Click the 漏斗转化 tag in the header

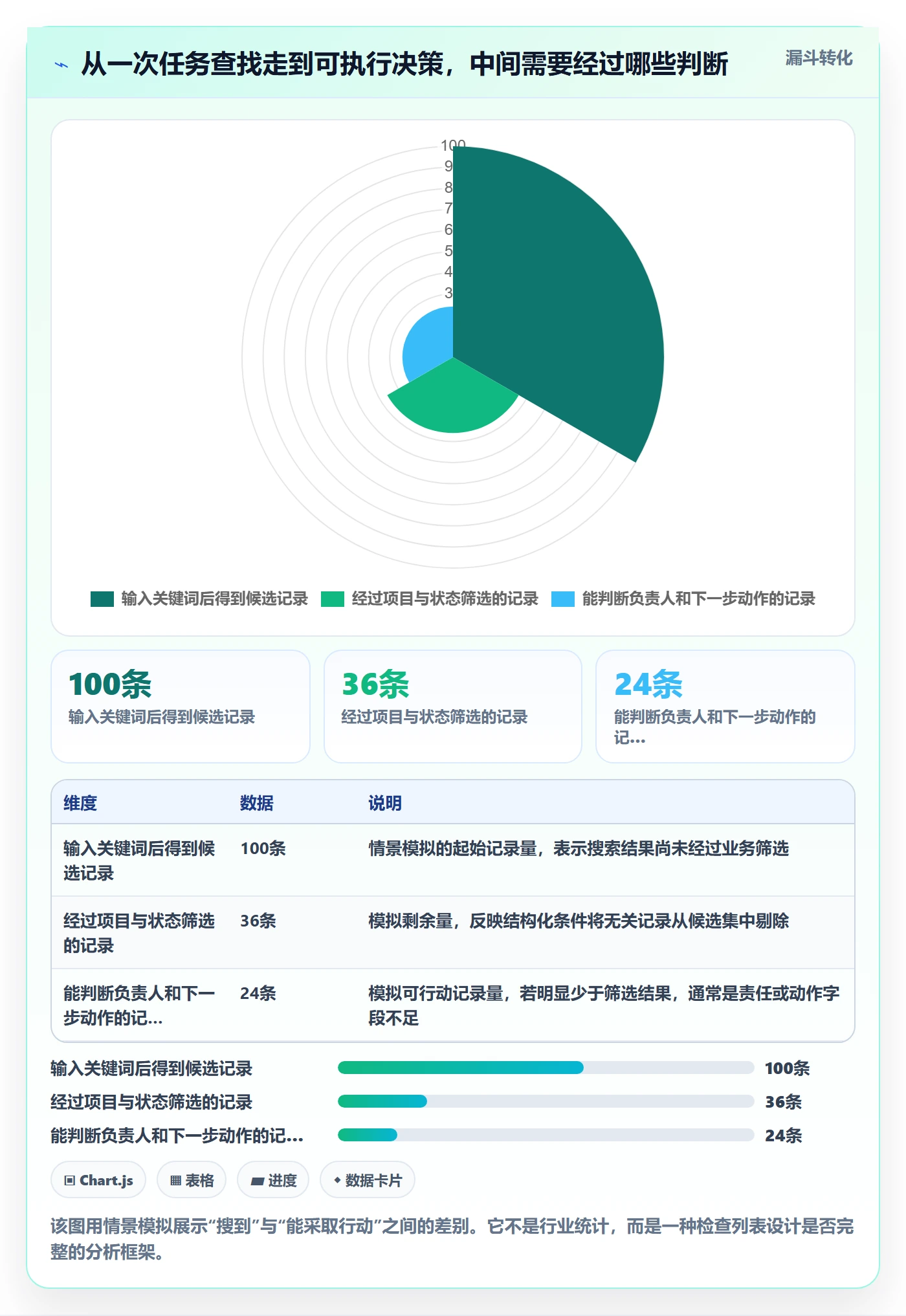(x=819, y=58)
